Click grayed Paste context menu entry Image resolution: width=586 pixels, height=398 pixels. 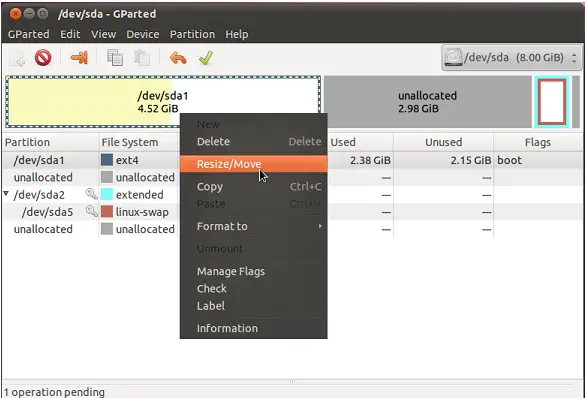[x=253, y=204]
